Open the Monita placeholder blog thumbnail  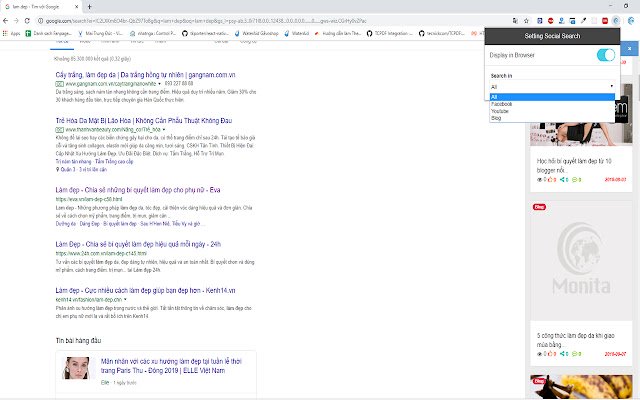click(581, 260)
